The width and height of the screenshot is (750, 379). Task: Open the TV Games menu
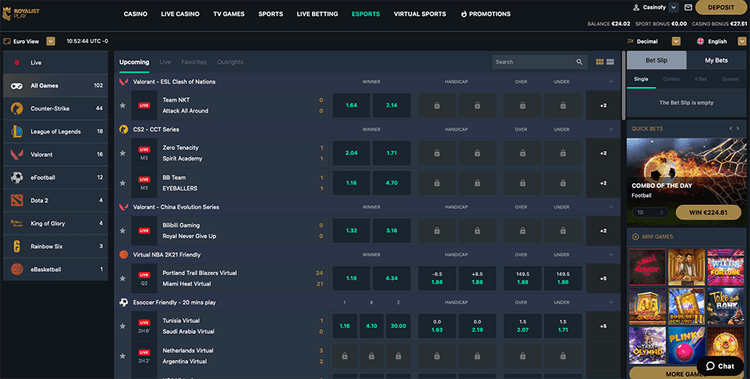pyautogui.click(x=229, y=14)
